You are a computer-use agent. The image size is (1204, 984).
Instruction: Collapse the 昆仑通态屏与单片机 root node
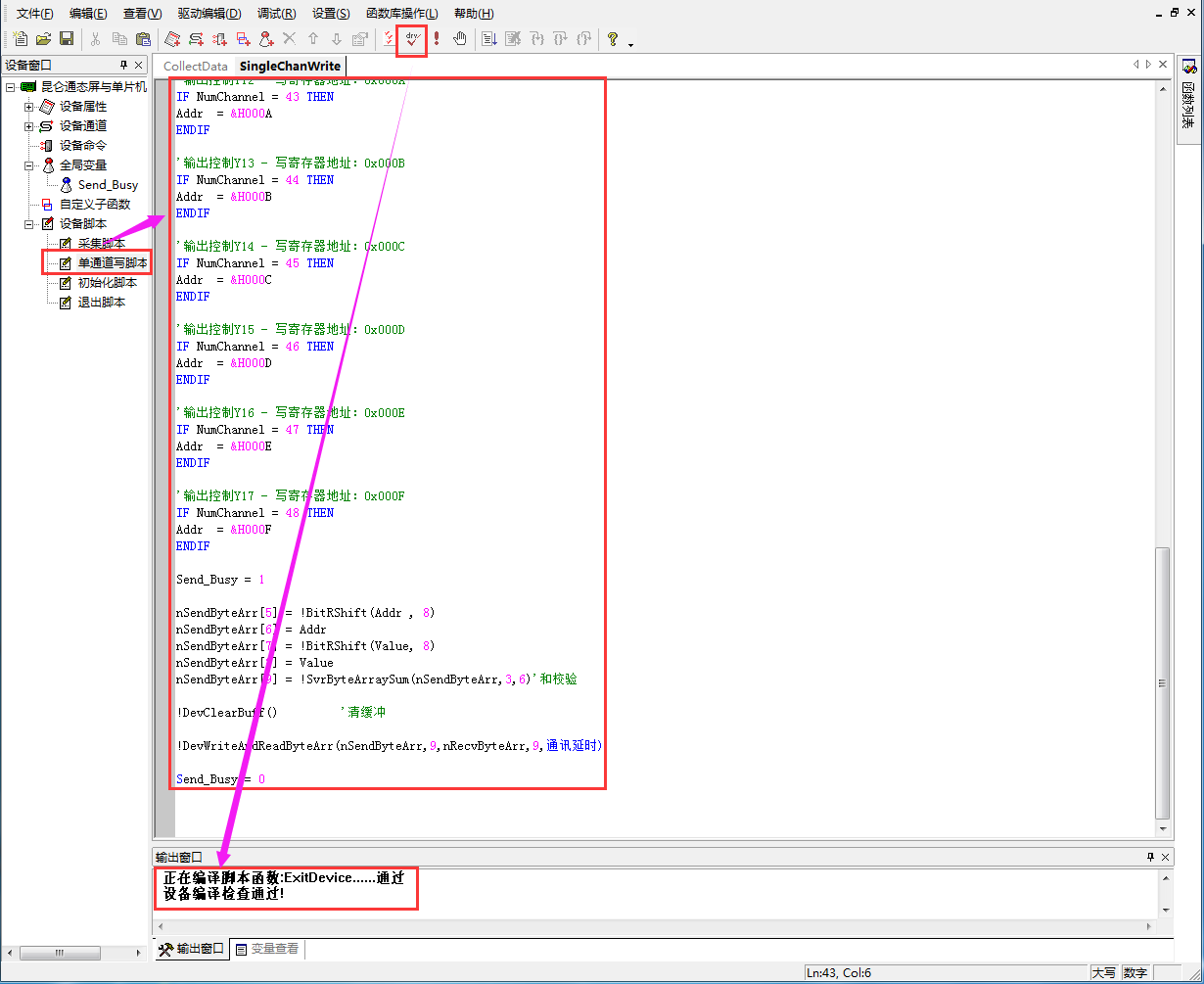pyautogui.click(x=10, y=87)
